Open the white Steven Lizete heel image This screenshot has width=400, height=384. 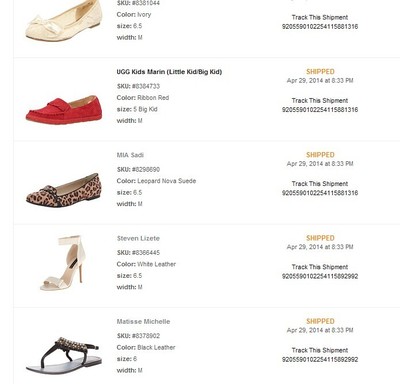click(63, 263)
